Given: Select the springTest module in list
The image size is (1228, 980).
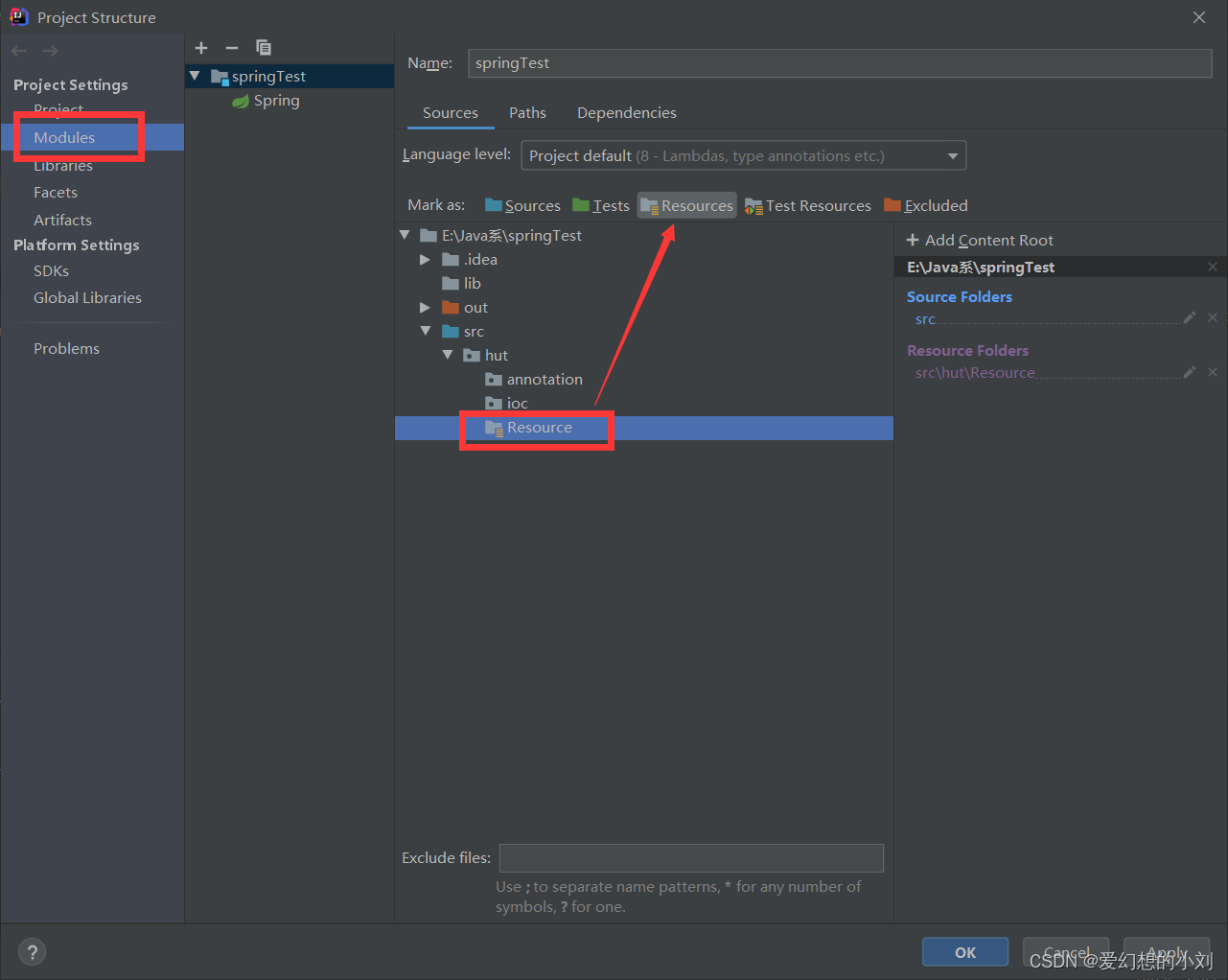Looking at the screenshot, I should 290,76.
